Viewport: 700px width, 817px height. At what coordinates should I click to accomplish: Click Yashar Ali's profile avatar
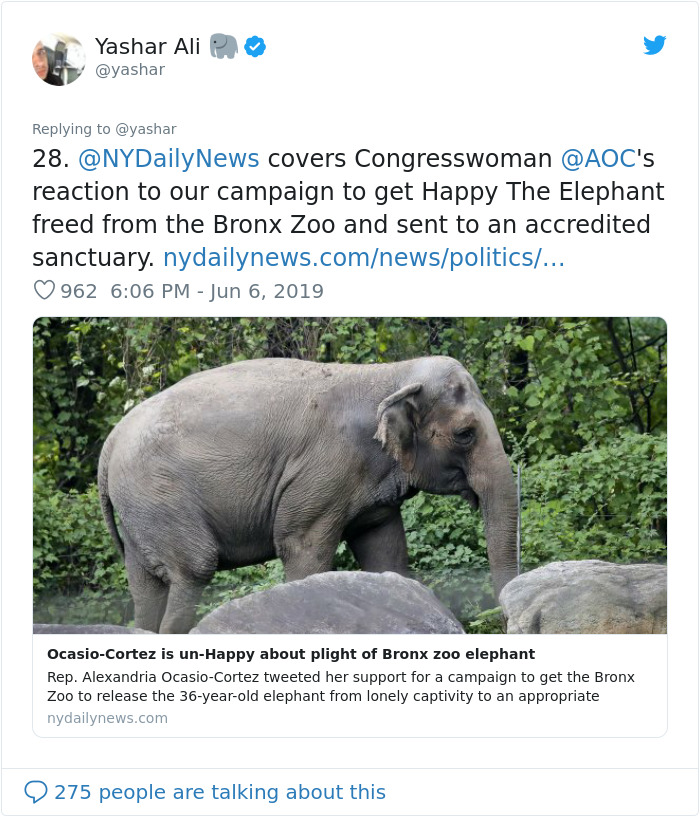(59, 59)
